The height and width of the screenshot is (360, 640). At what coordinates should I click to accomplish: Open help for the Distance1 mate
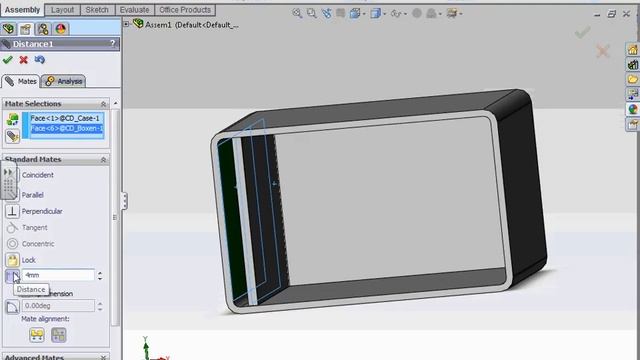pyautogui.click(x=112, y=43)
